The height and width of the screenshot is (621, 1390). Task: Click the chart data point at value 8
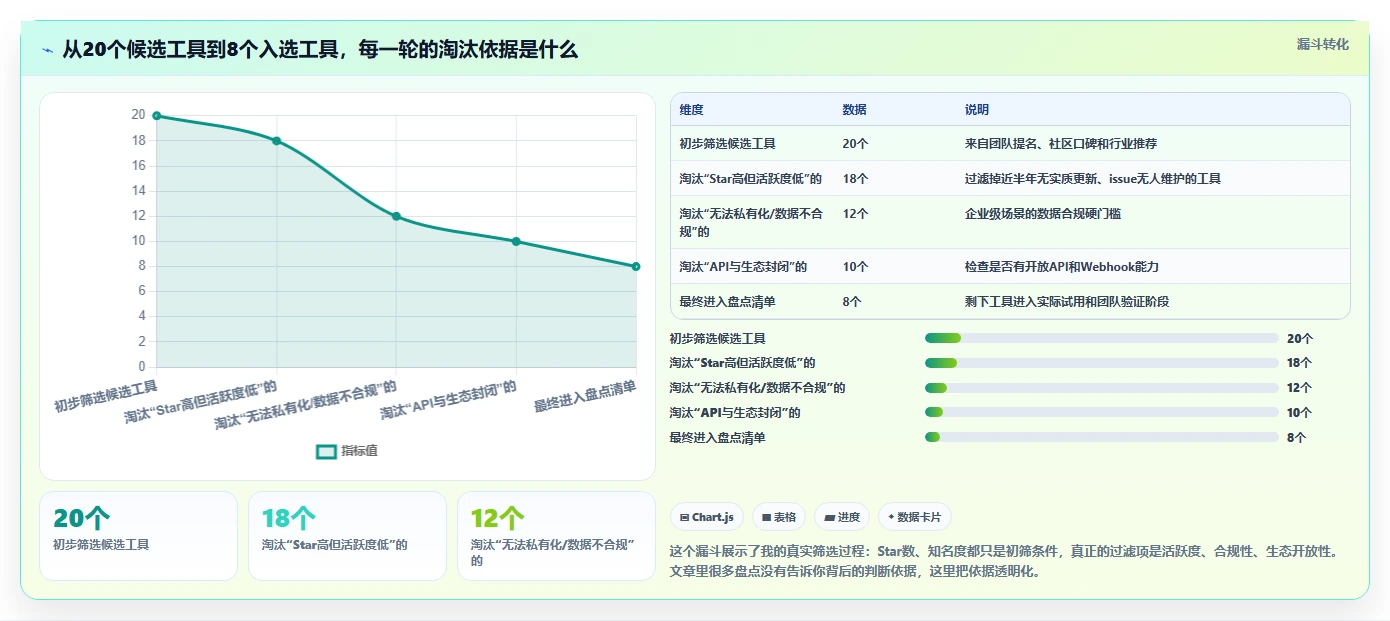click(636, 266)
